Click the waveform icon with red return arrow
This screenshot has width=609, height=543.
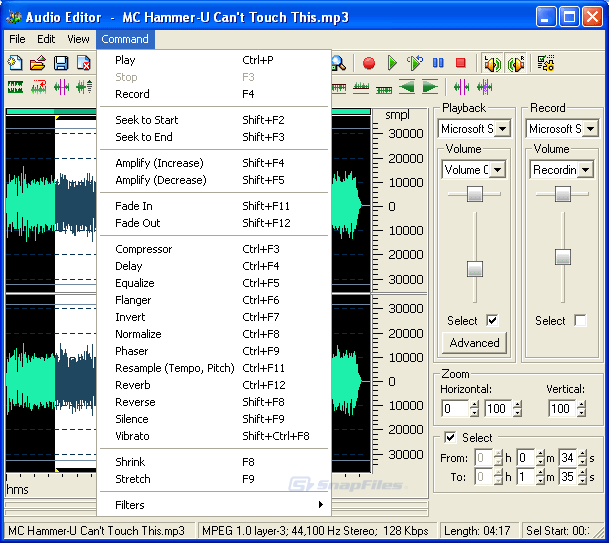(38, 87)
